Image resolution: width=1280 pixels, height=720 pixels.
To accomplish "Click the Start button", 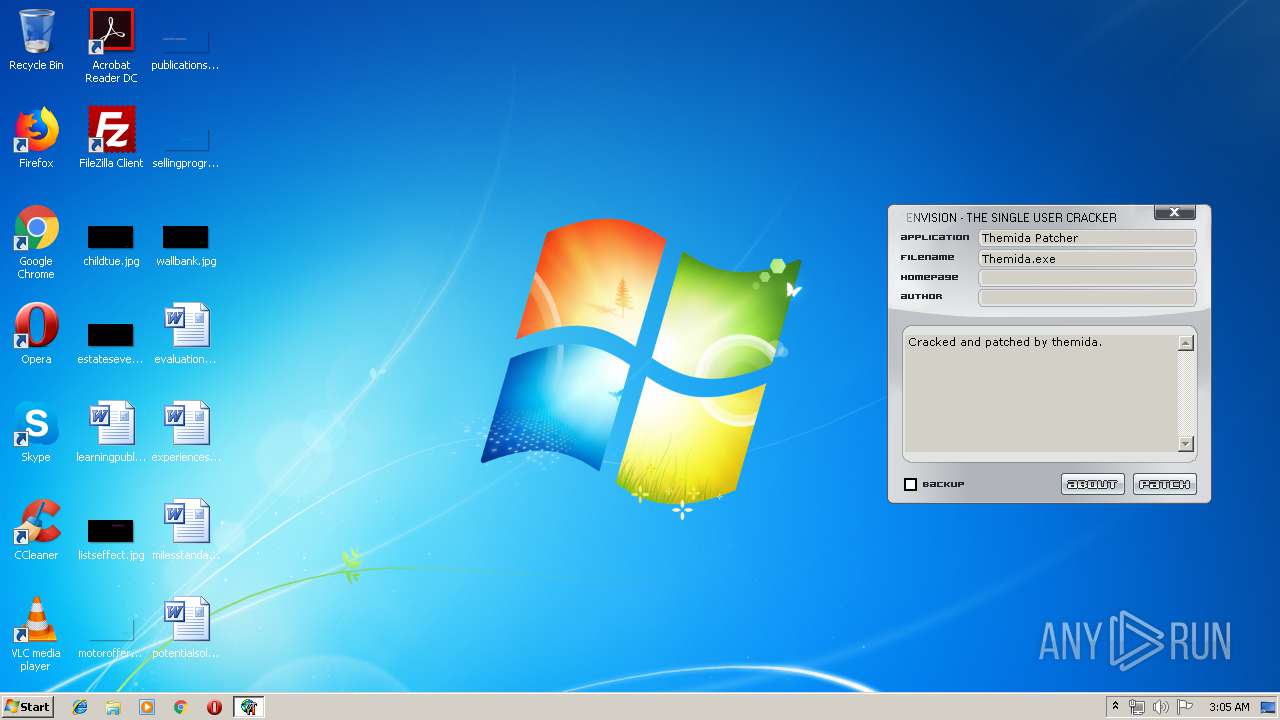I will pyautogui.click(x=28, y=707).
